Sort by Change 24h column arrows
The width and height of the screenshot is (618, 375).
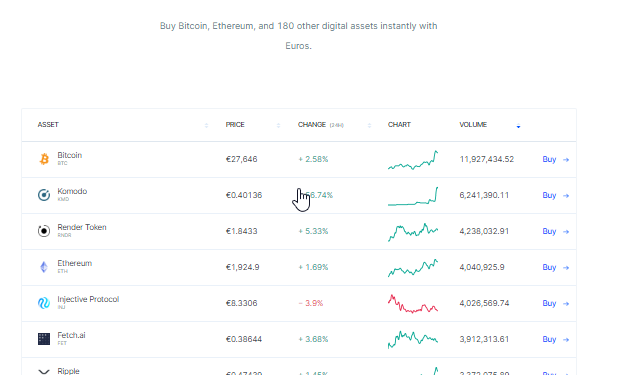[369, 125]
